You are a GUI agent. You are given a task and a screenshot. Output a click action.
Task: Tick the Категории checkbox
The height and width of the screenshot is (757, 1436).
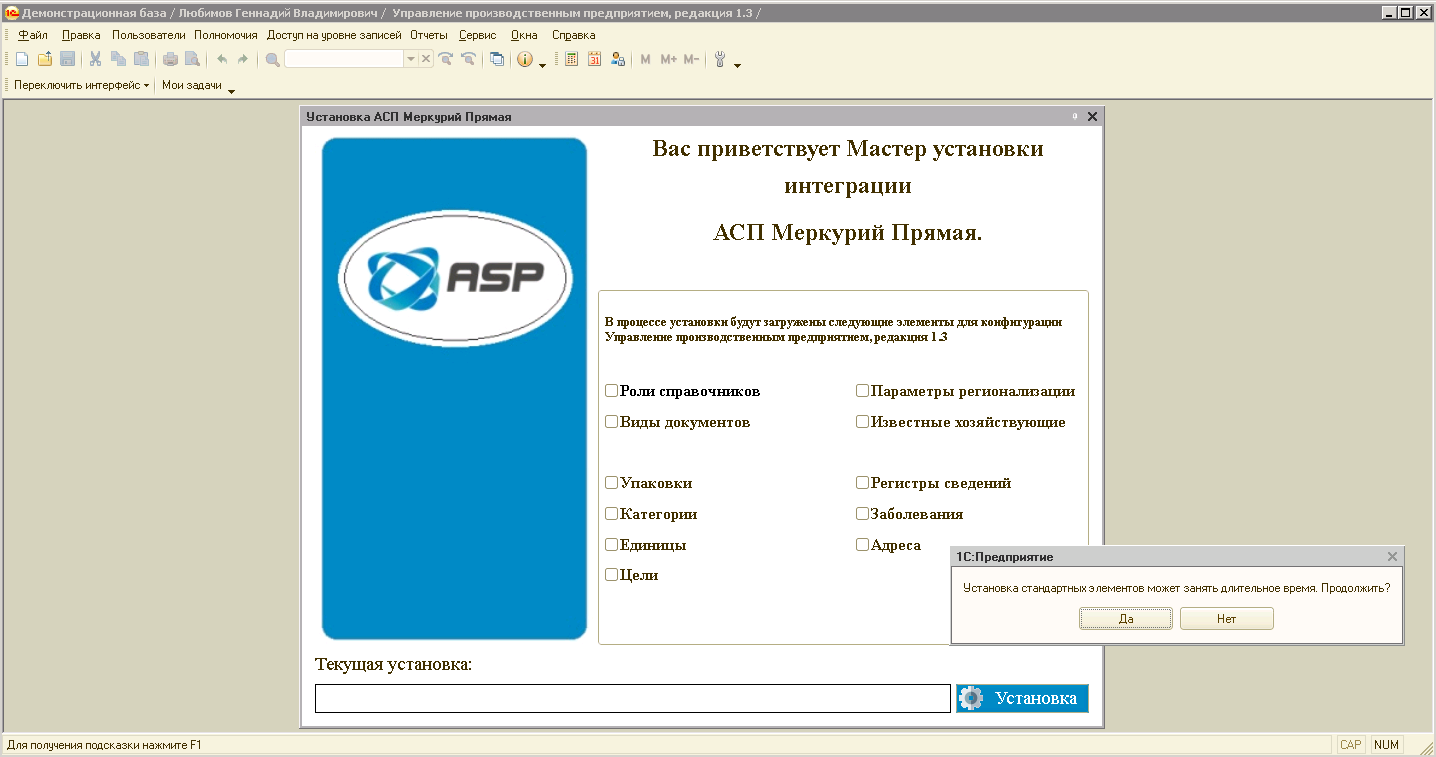click(x=611, y=514)
